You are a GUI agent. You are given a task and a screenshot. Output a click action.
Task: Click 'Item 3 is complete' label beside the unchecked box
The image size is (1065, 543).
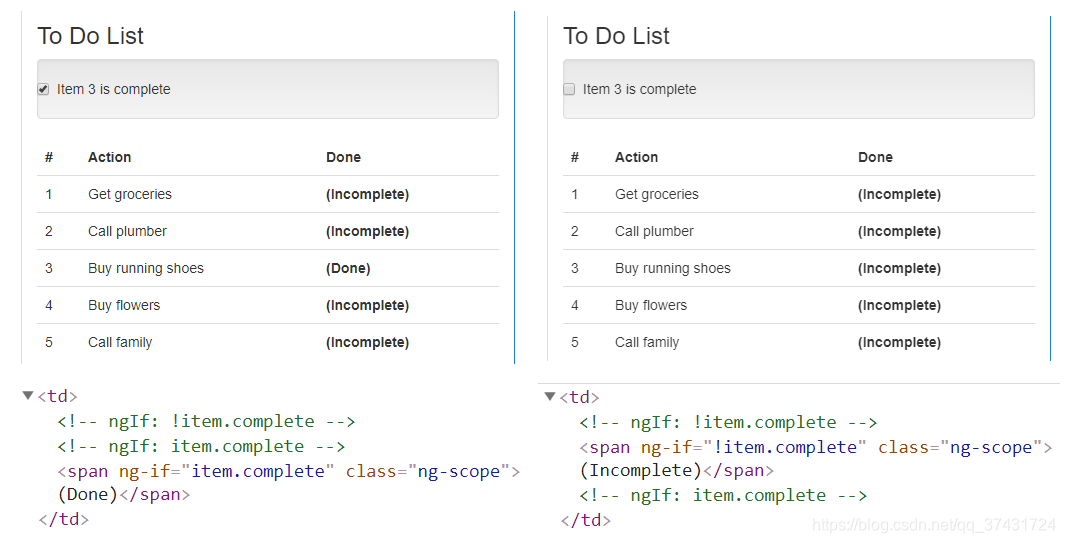pyautogui.click(x=639, y=89)
